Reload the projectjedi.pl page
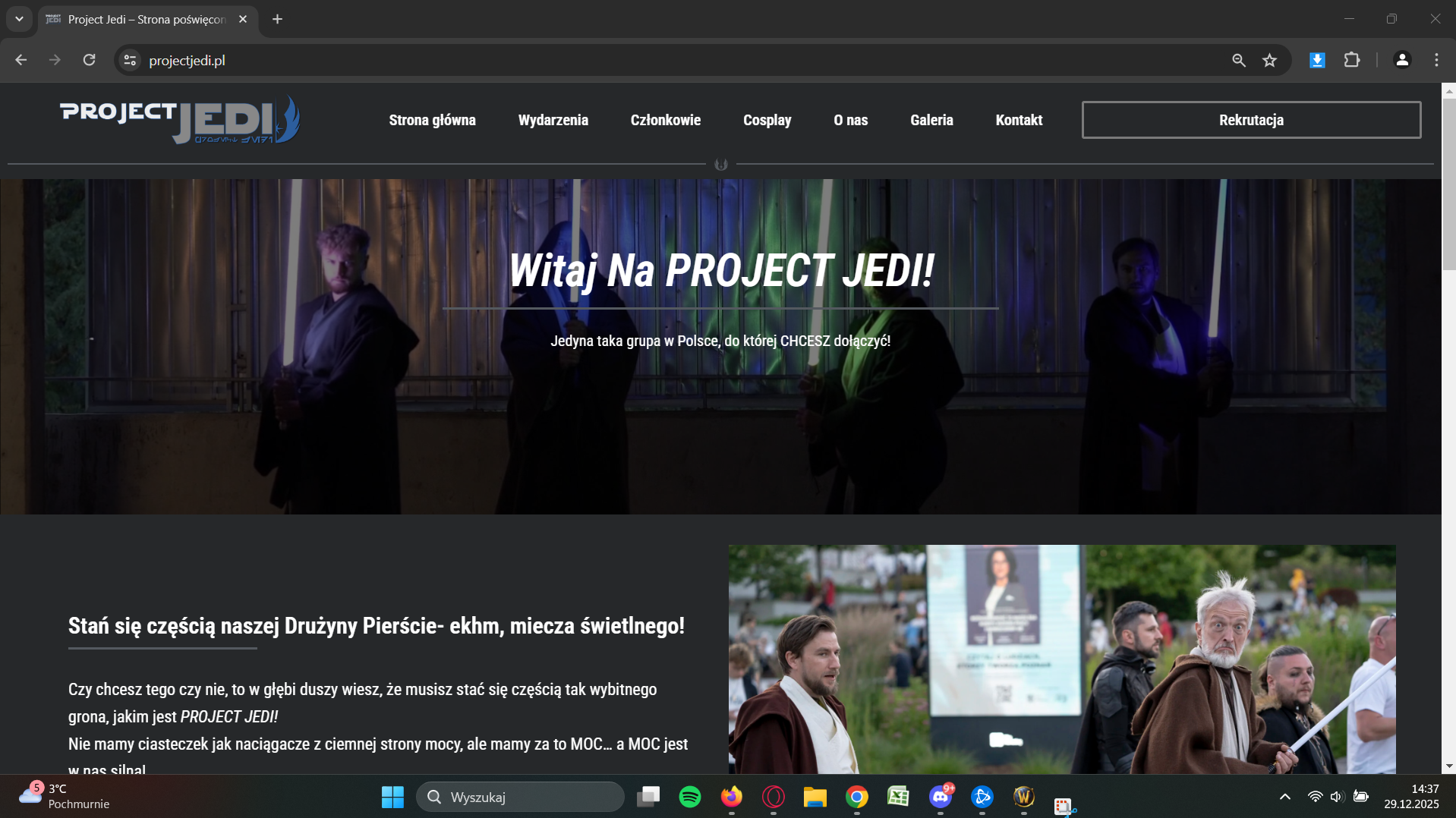 89,60
